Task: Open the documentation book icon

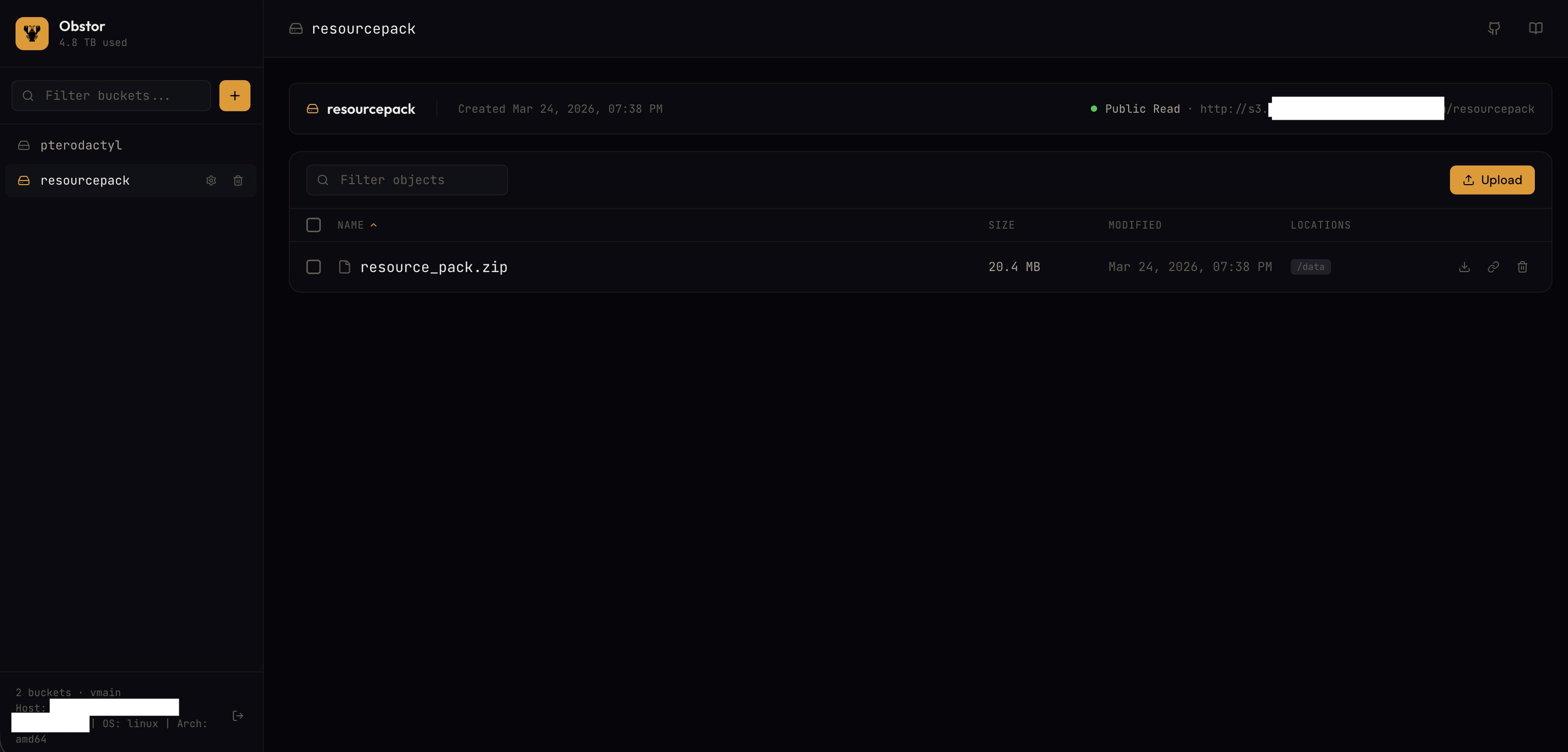Action: (1535, 29)
